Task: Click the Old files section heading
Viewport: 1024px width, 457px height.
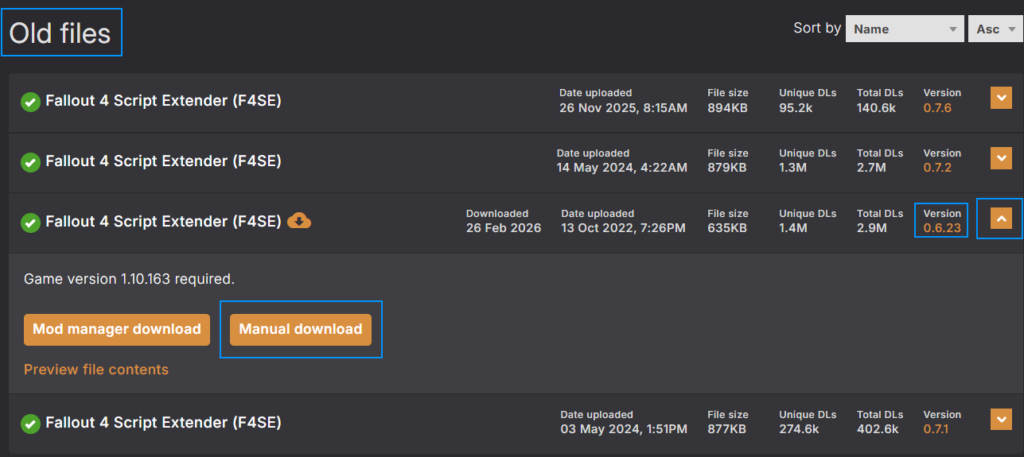Action: click(60, 34)
